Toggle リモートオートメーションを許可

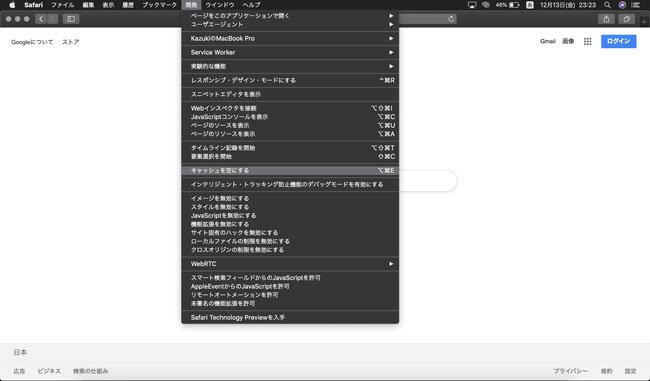pos(290,295)
